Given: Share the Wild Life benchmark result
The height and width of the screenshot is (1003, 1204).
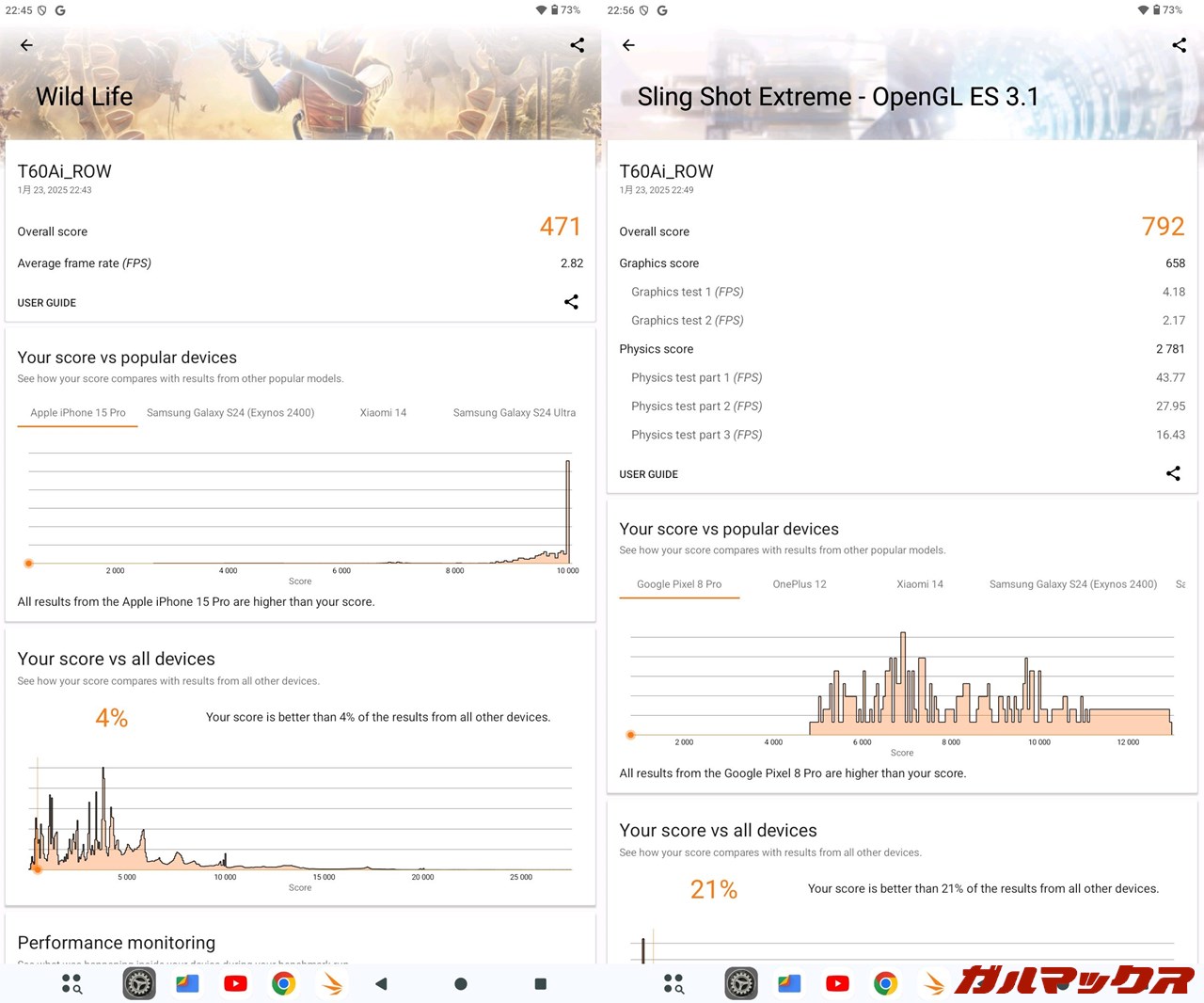Looking at the screenshot, I should click(x=577, y=44).
